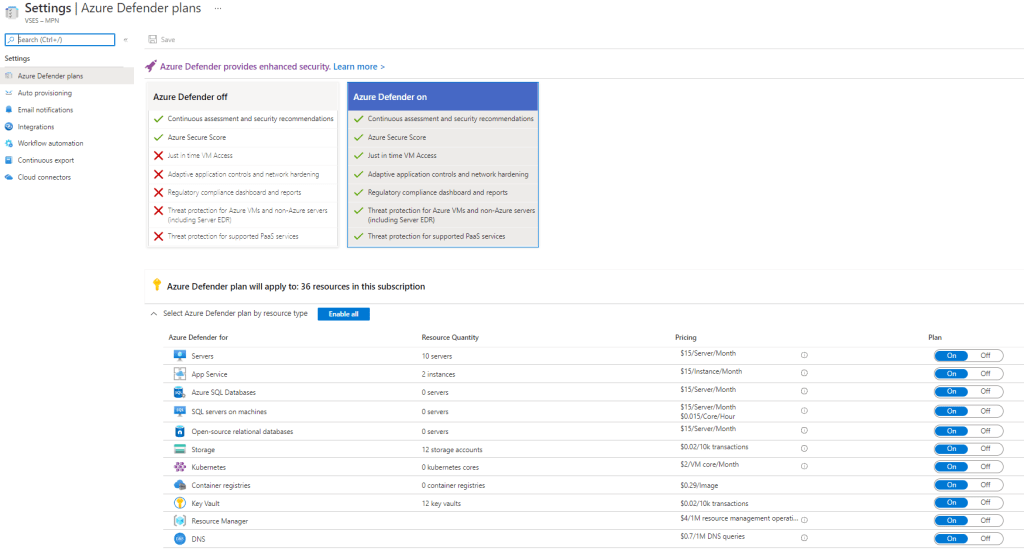Click the Servers resource type icon
Screen dimensions: 1024x551
pos(181,356)
